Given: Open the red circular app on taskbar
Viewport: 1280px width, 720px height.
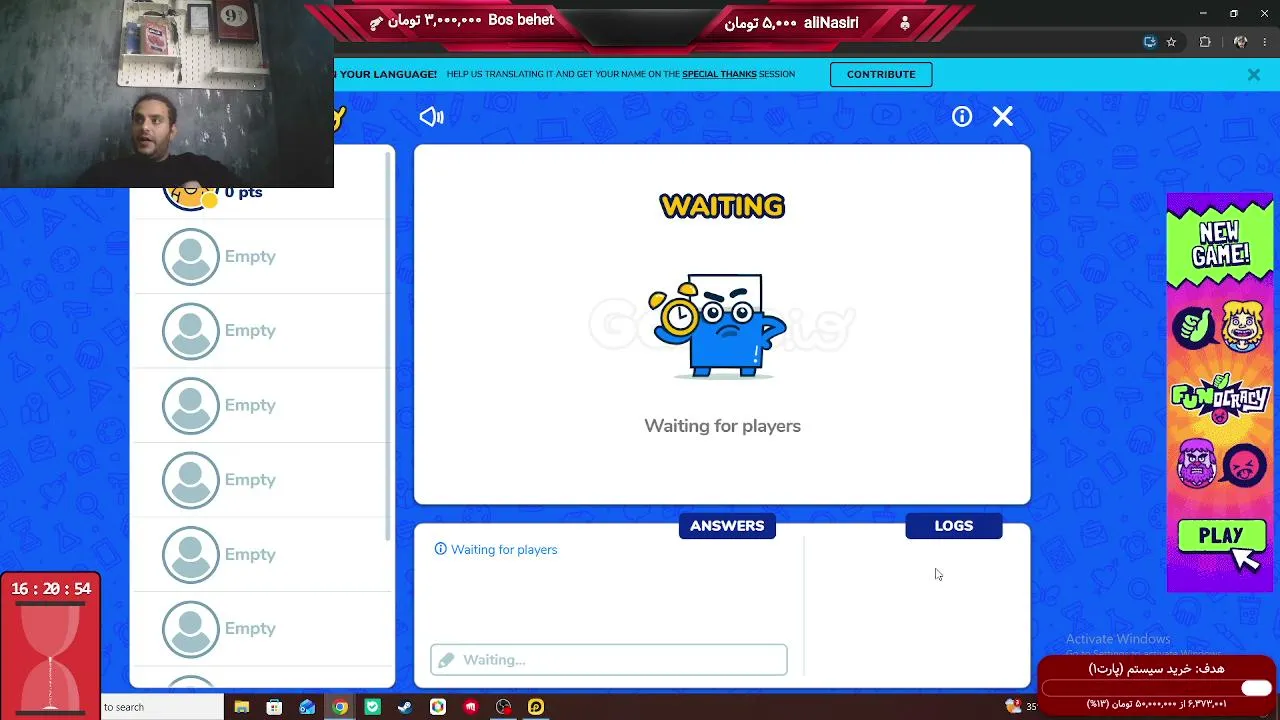Looking at the screenshot, I should point(471,707).
